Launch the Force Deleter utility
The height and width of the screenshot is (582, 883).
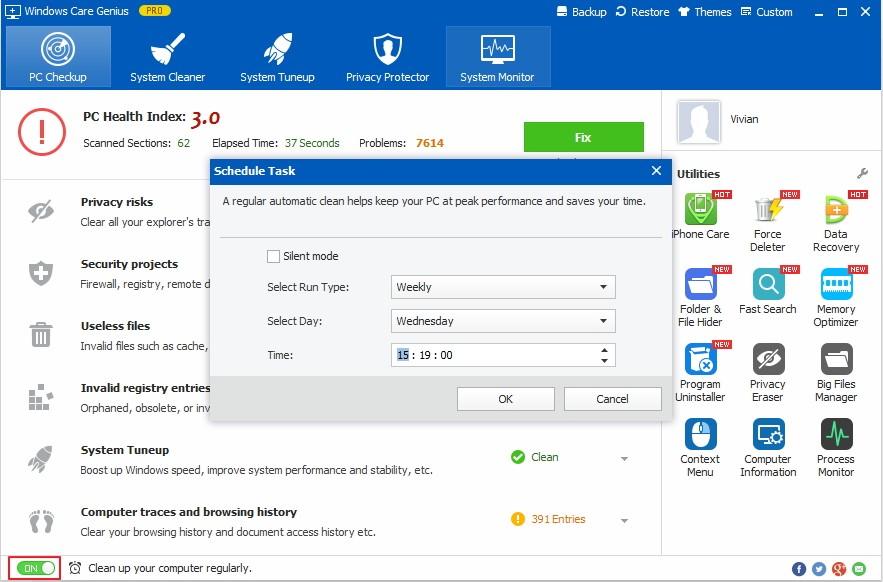coord(768,222)
